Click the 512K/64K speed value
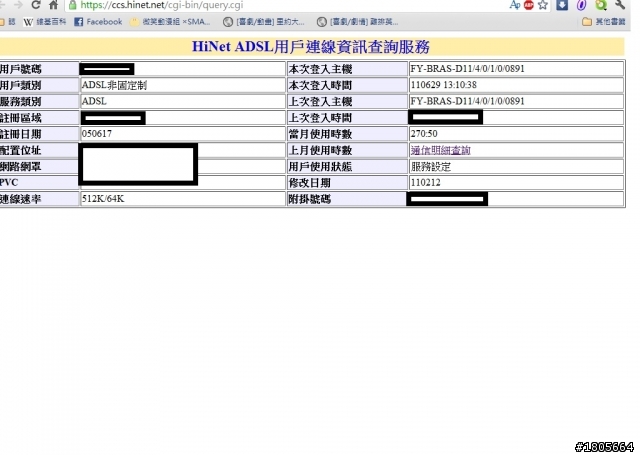This screenshot has height=455, width=640. pyautogui.click(x=103, y=199)
